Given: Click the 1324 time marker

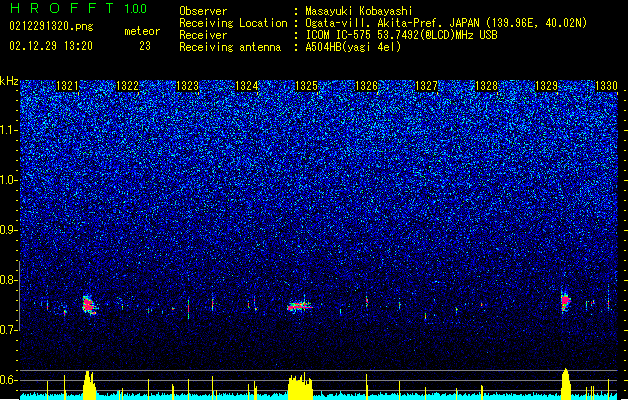Looking at the screenshot, I should click(x=246, y=86).
